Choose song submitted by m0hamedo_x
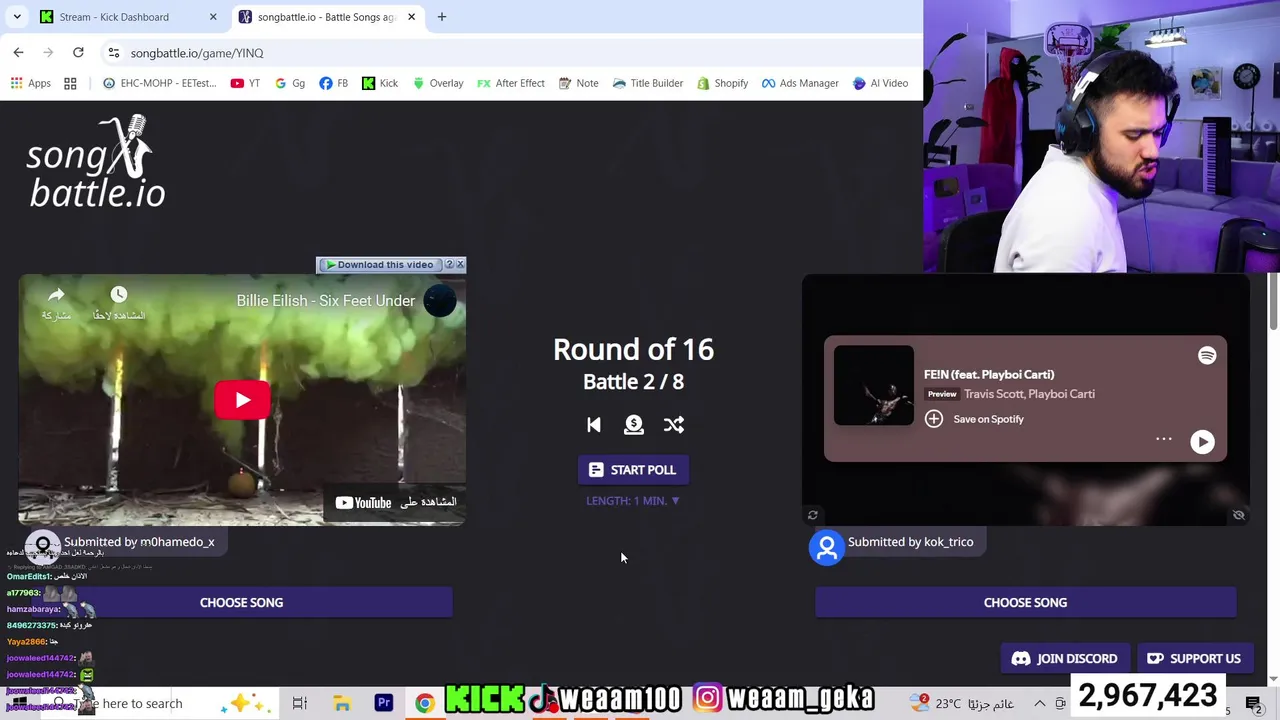 pyautogui.click(x=241, y=603)
